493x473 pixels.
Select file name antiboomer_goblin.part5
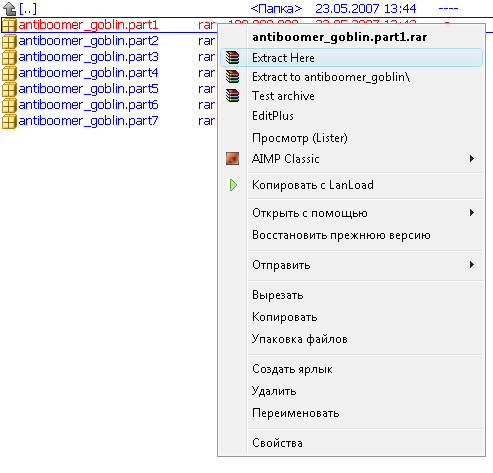tap(88, 89)
